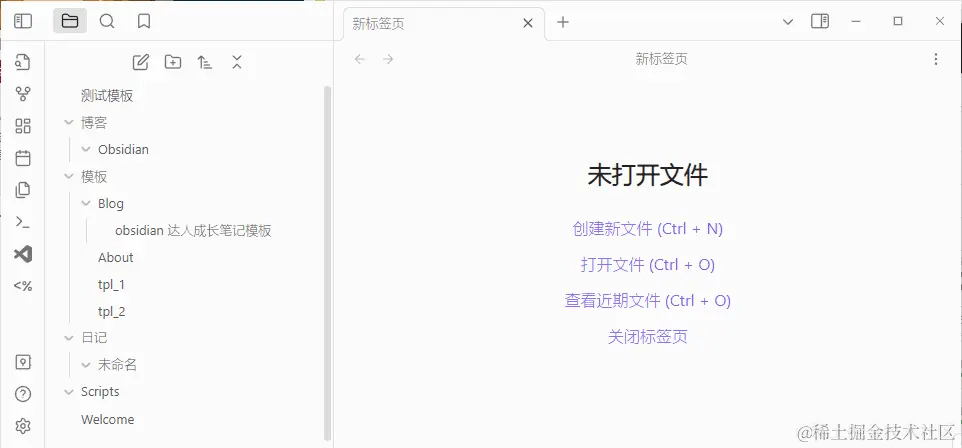
Task: Collapse the 未命名 folder
Action: pyautogui.click(x=86, y=365)
